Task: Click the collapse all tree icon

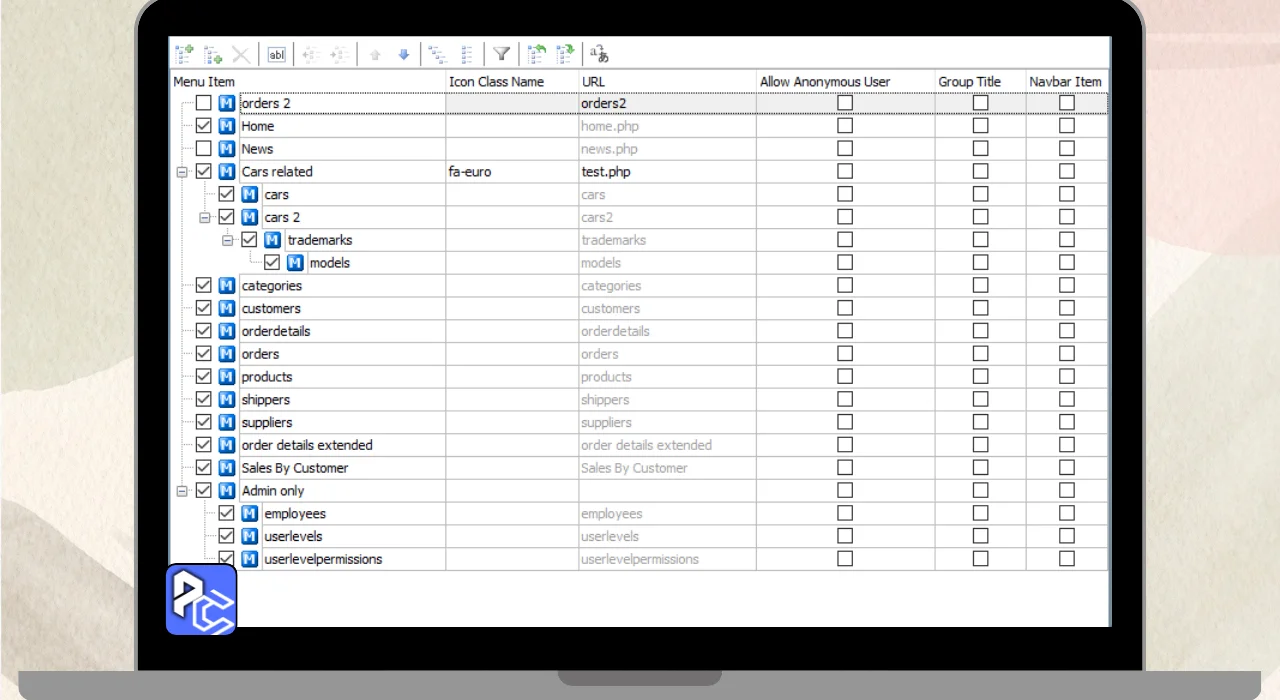Action: [467, 54]
